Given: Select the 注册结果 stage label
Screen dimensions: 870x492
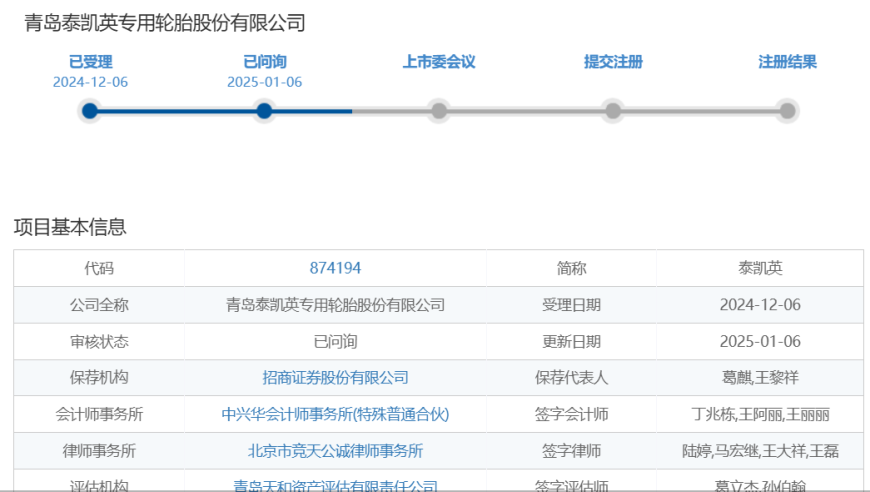Looking at the screenshot, I should pos(787,62).
